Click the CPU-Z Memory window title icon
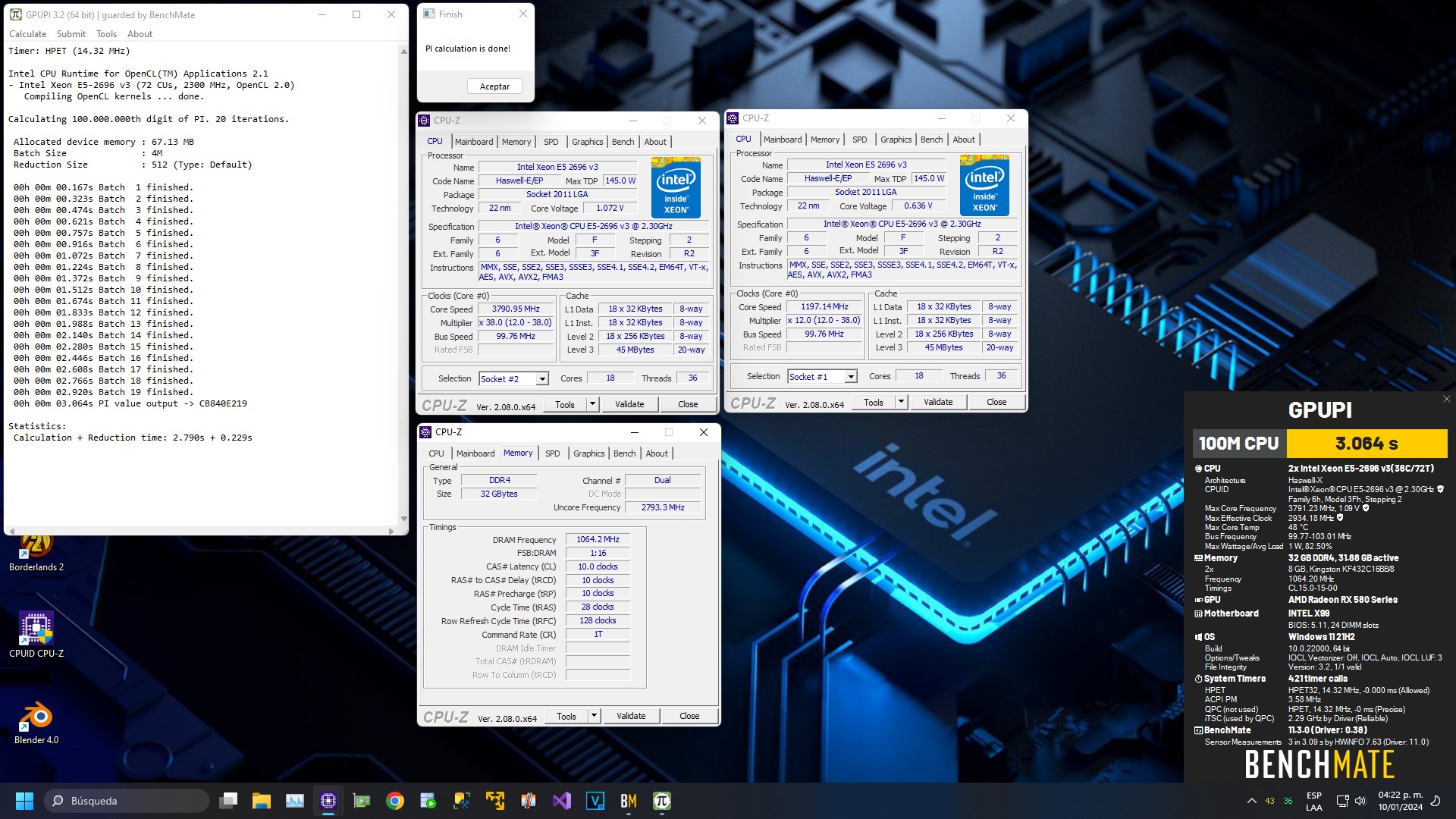The width and height of the screenshot is (1456, 819). click(425, 432)
